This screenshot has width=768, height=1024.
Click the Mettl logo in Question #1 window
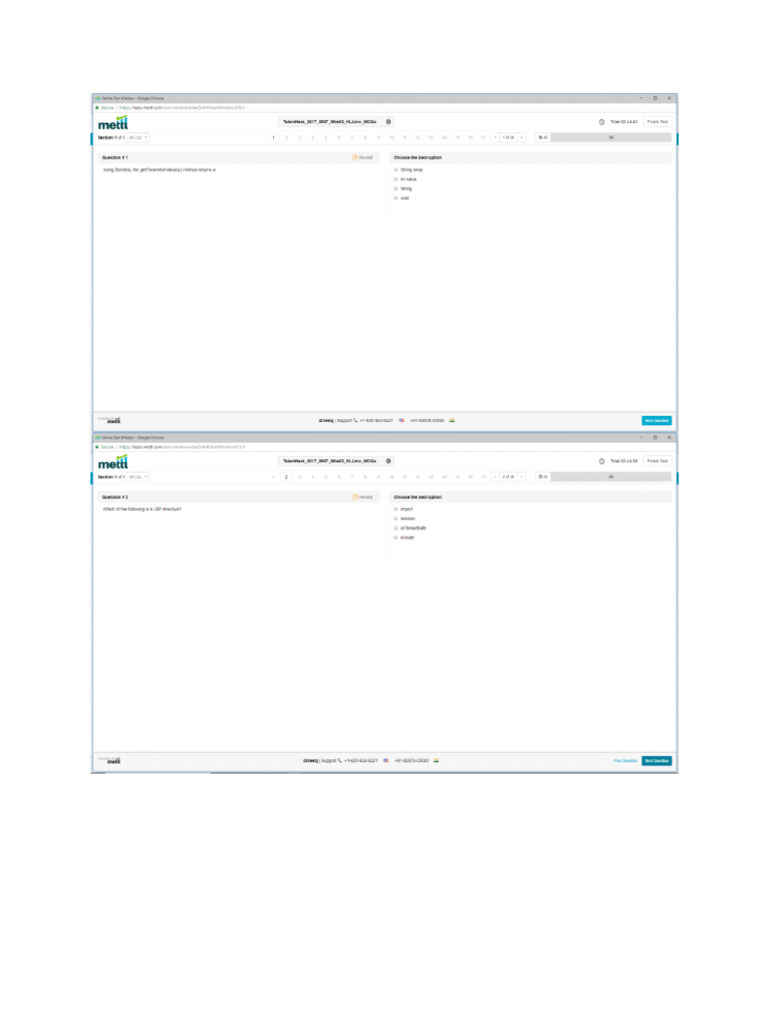[x=113, y=123]
